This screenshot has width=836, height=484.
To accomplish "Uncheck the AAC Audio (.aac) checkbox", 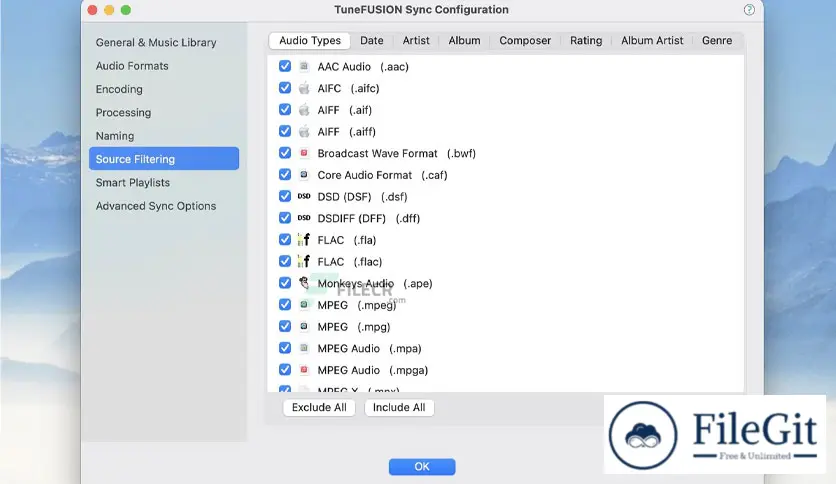I will pos(285,66).
